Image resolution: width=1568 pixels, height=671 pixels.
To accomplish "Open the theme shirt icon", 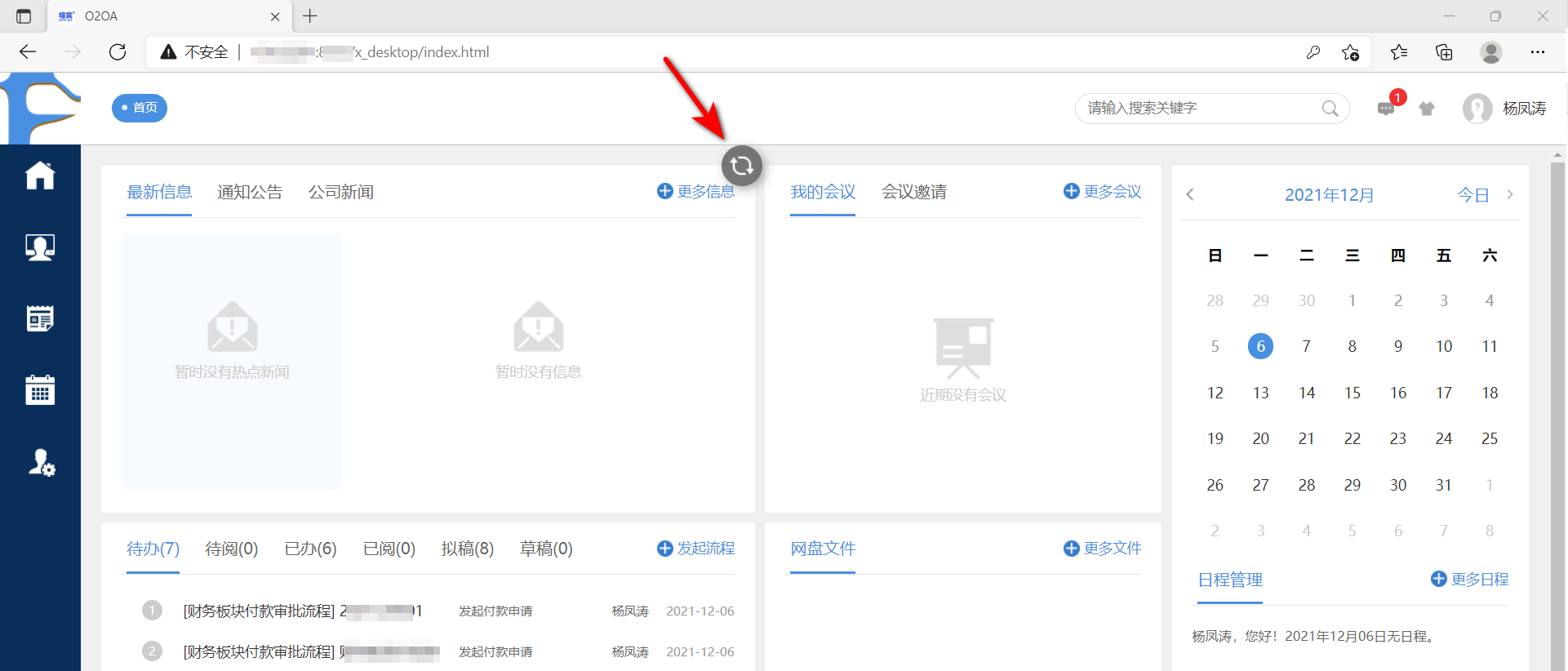I will 1427,109.
